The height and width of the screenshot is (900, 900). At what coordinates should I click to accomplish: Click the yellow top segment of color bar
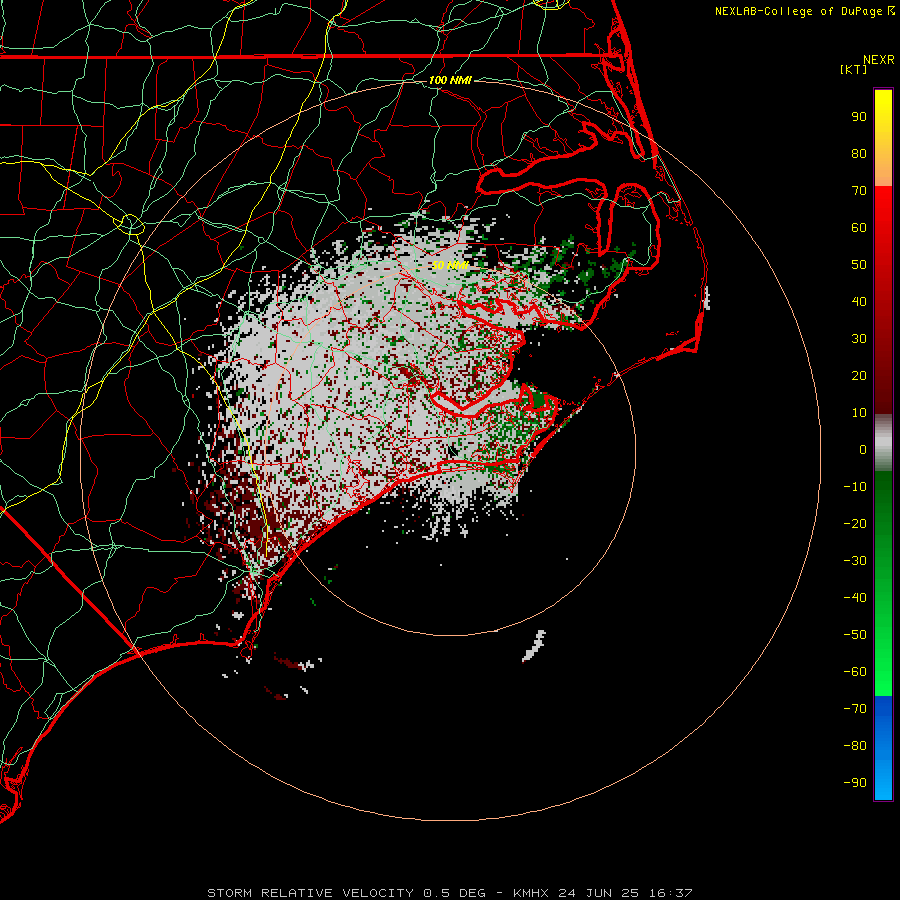[883, 138]
